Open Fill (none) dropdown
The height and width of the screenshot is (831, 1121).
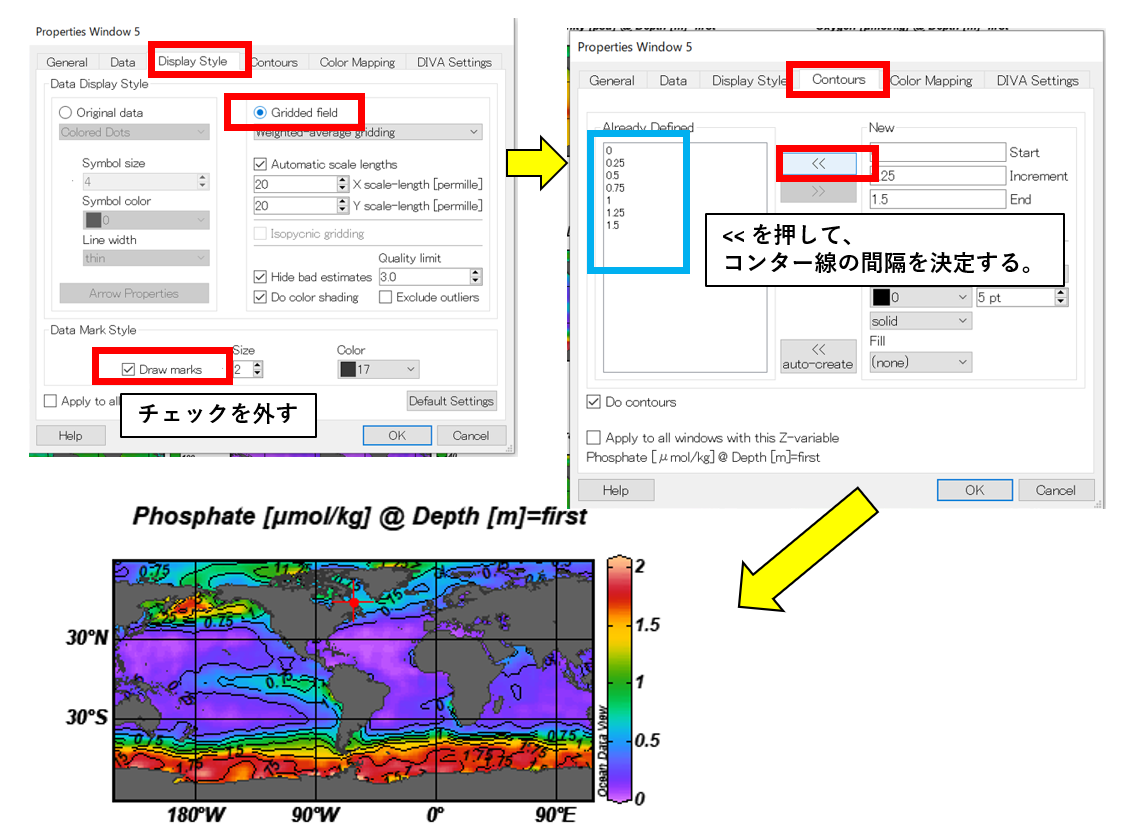click(x=921, y=363)
